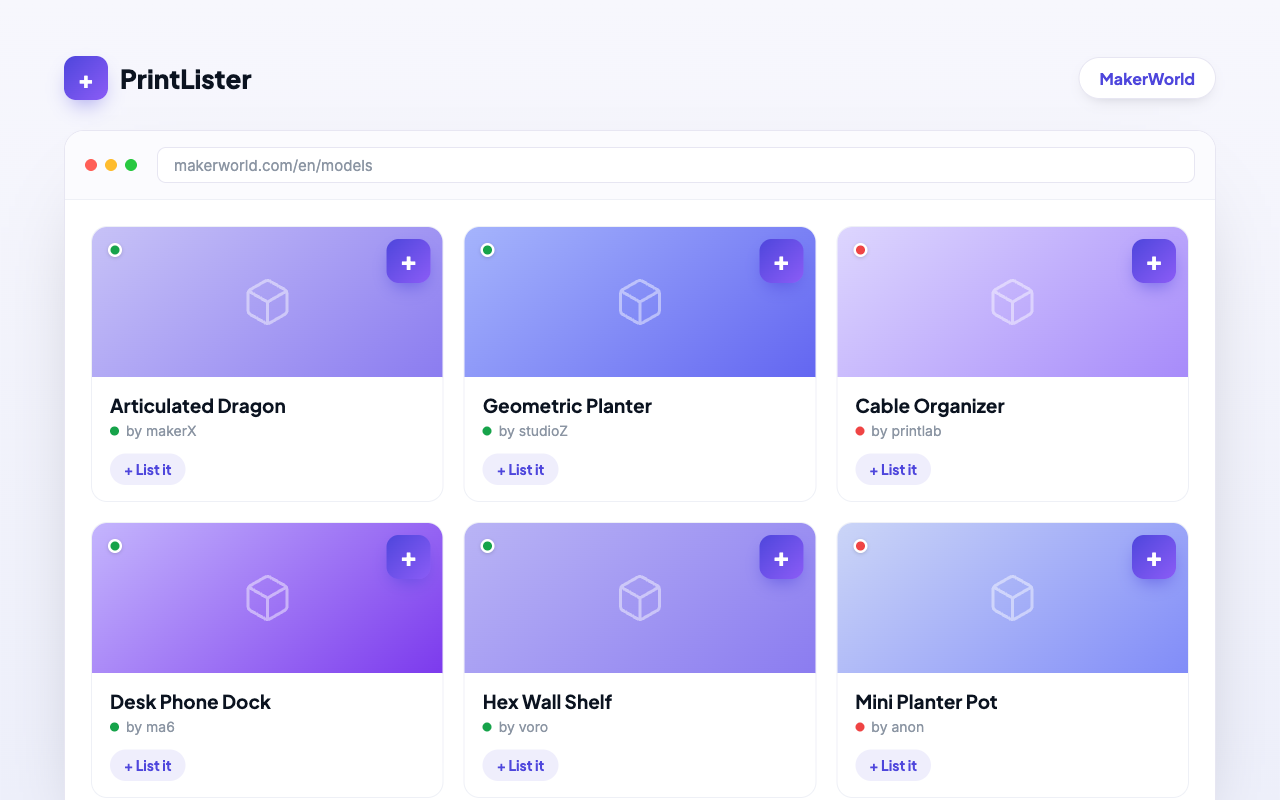The width and height of the screenshot is (1280, 800).
Task: Click "+ List it" under Hex Wall Shelf
Action: pos(520,766)
